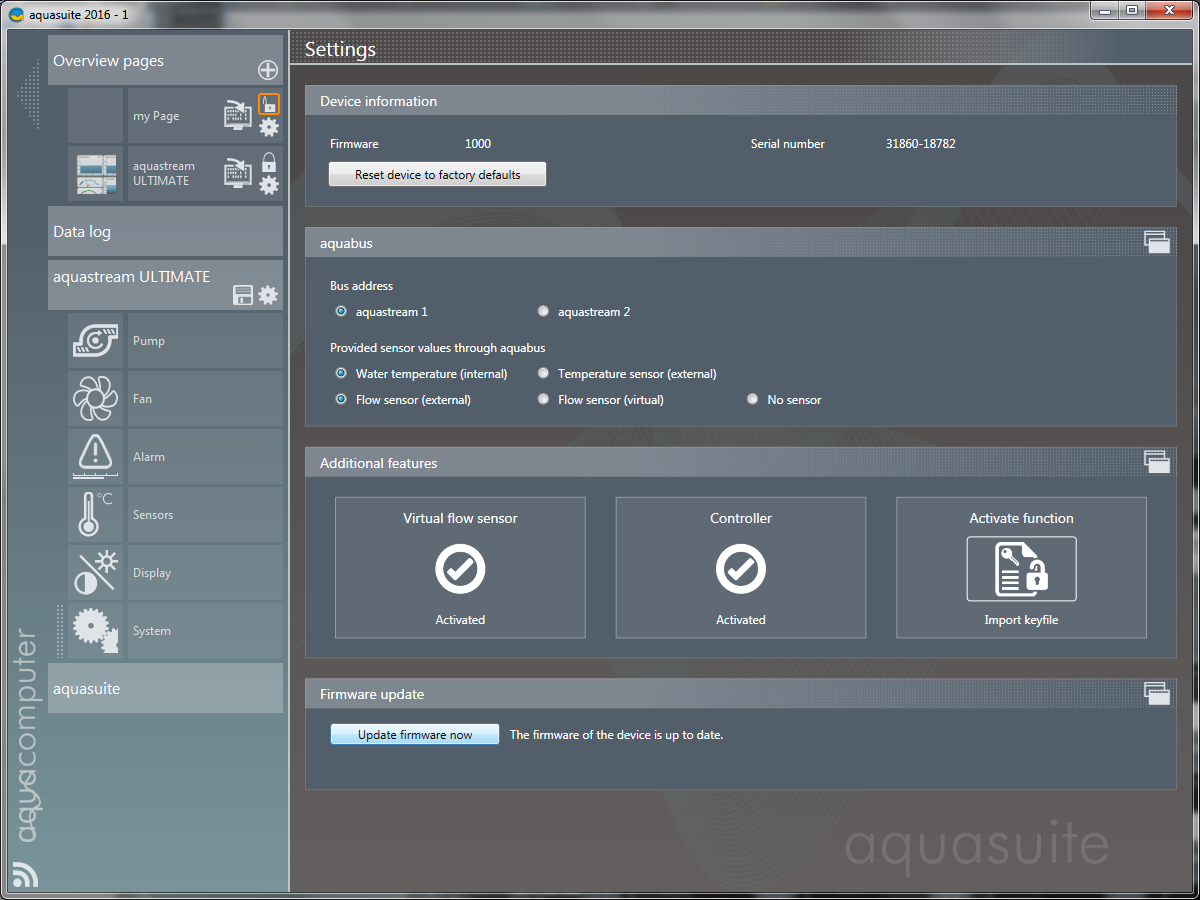The height and width of the screenshot is (900, 1200).
Task: Click the firmware value 1000
Action: (x=478, y=144)
